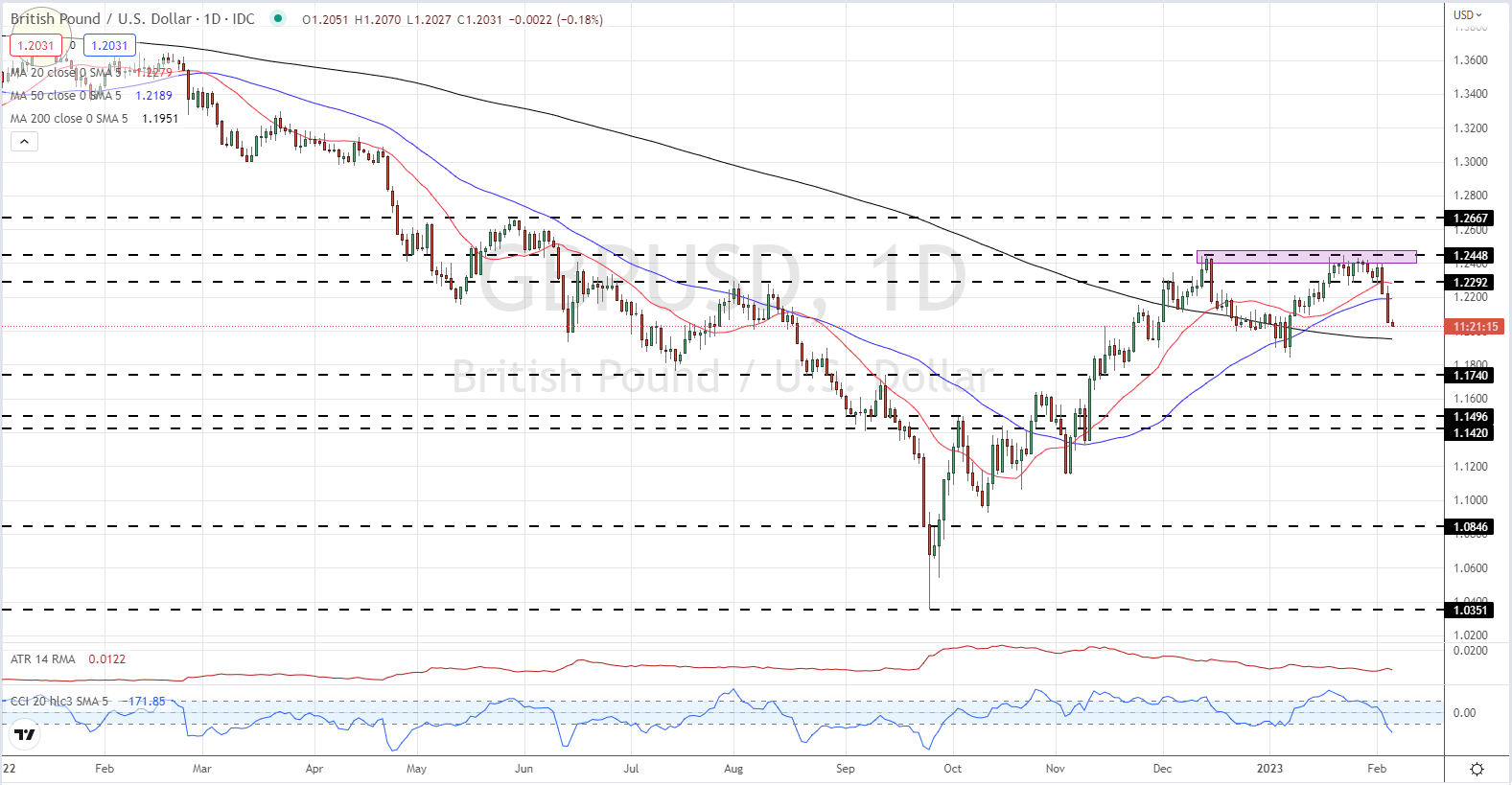1512x785 pixels.
Task: Click the open value O1.2051
Action: (x=325, y=19)
